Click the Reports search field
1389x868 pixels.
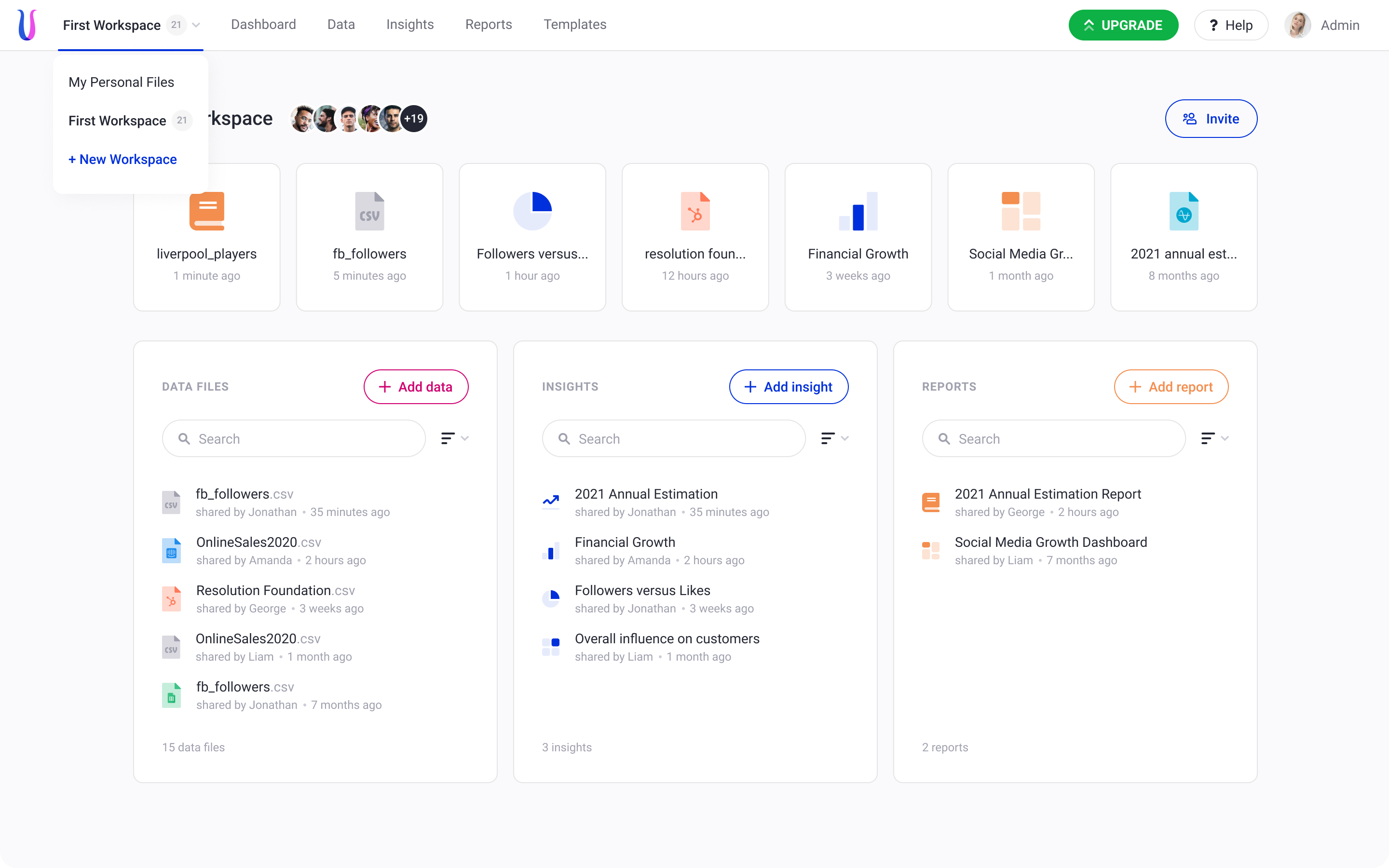(1054, 439)
